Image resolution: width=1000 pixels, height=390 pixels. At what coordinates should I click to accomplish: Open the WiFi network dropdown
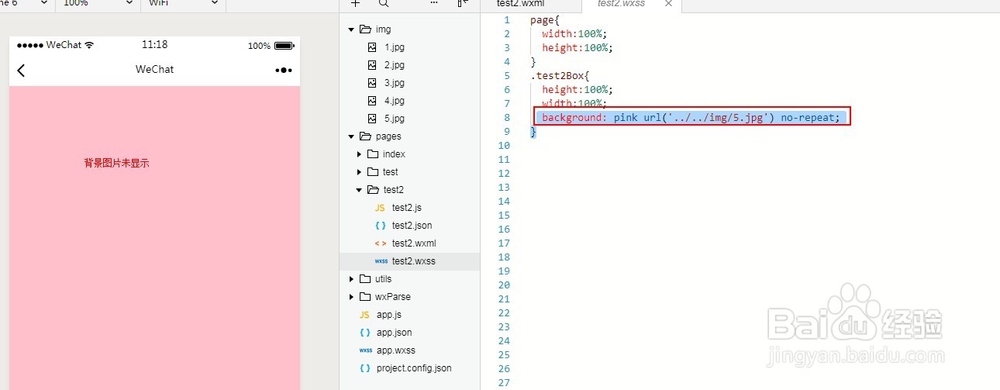(184, 3)
